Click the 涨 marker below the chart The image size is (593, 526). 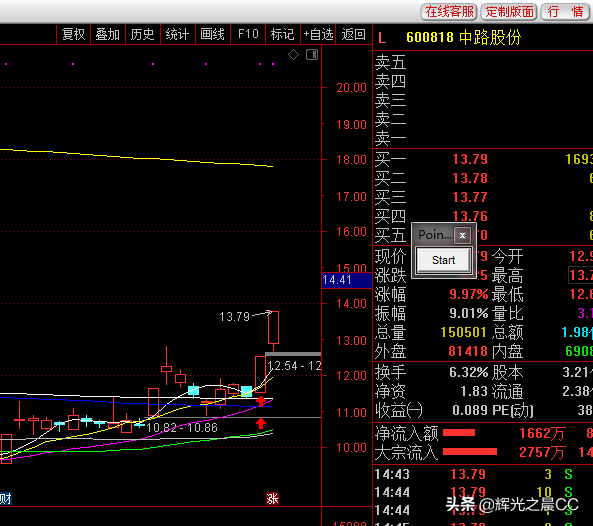click(272, 499)
